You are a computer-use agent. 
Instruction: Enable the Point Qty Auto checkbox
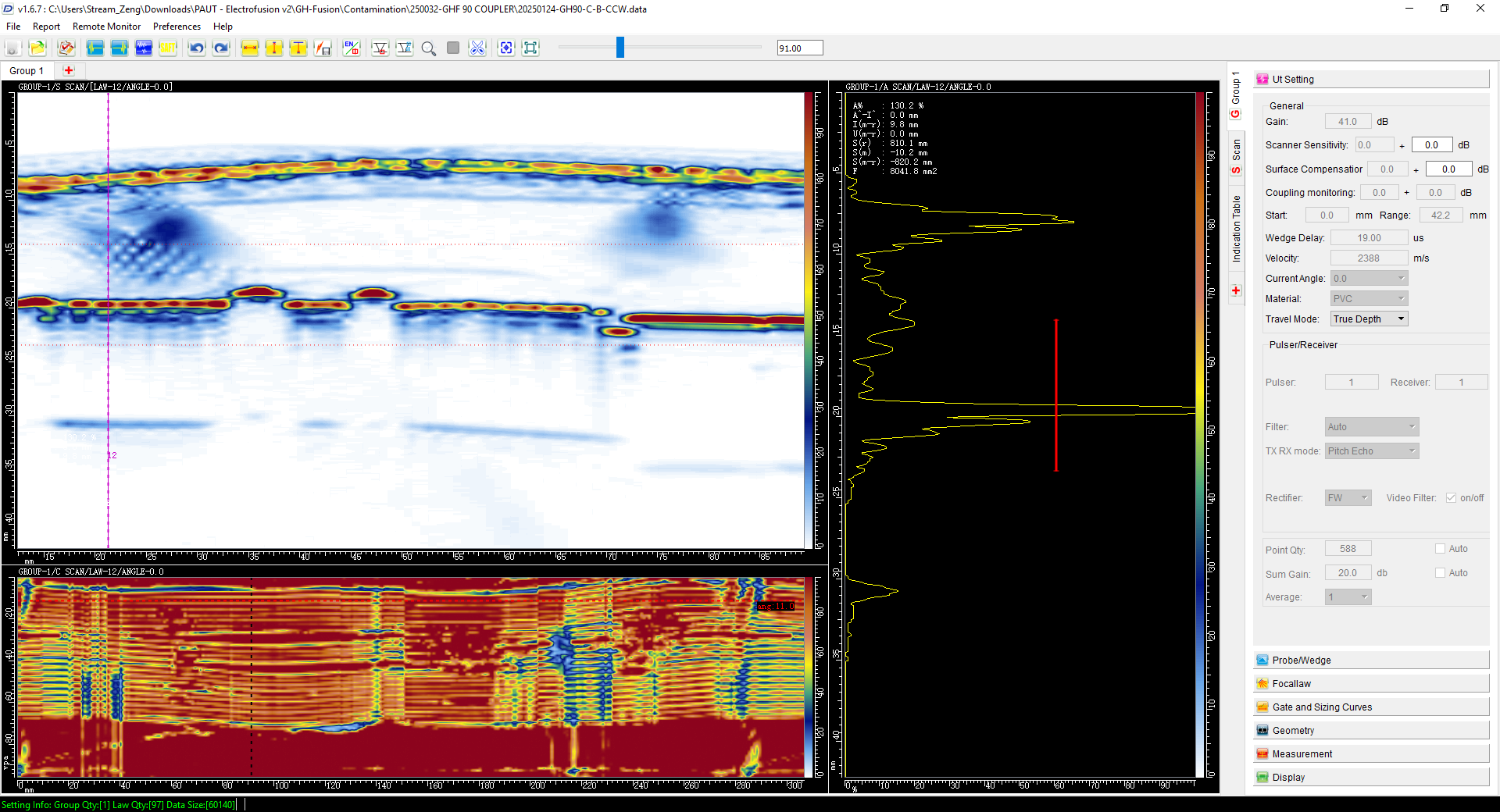[1440, 549]
